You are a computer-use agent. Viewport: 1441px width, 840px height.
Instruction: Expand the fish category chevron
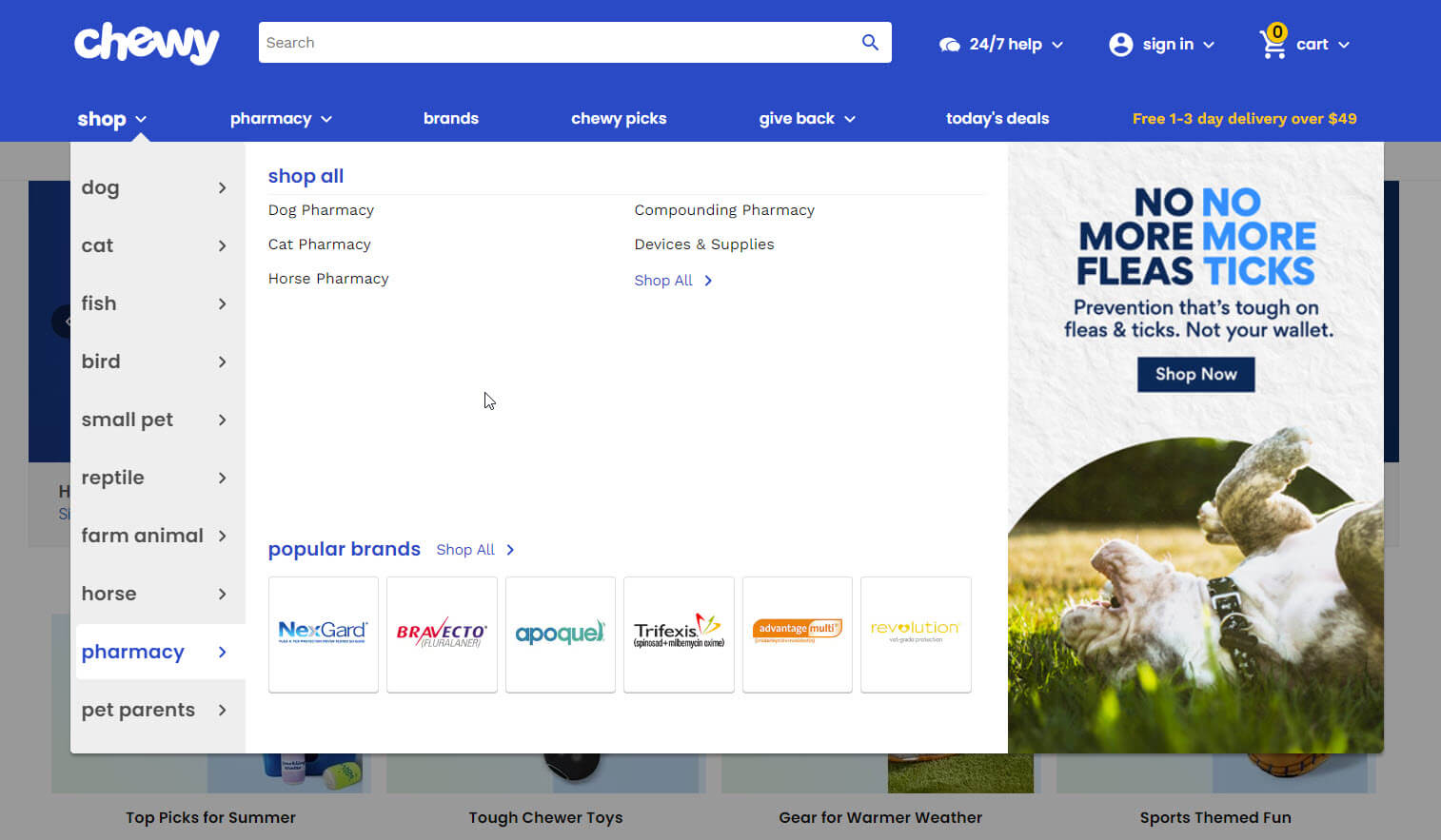click(222, 304)
